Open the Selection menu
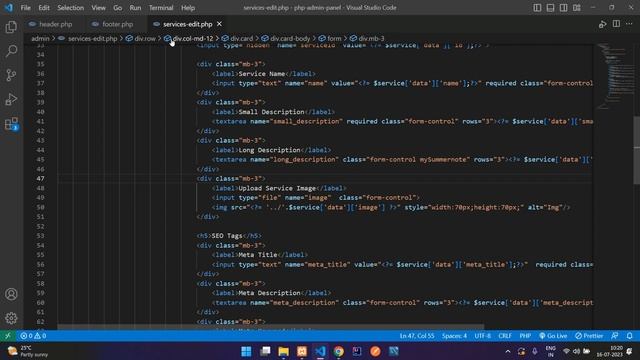The width and height of the screenshot is (640, 360). click(x=70, y=8)
